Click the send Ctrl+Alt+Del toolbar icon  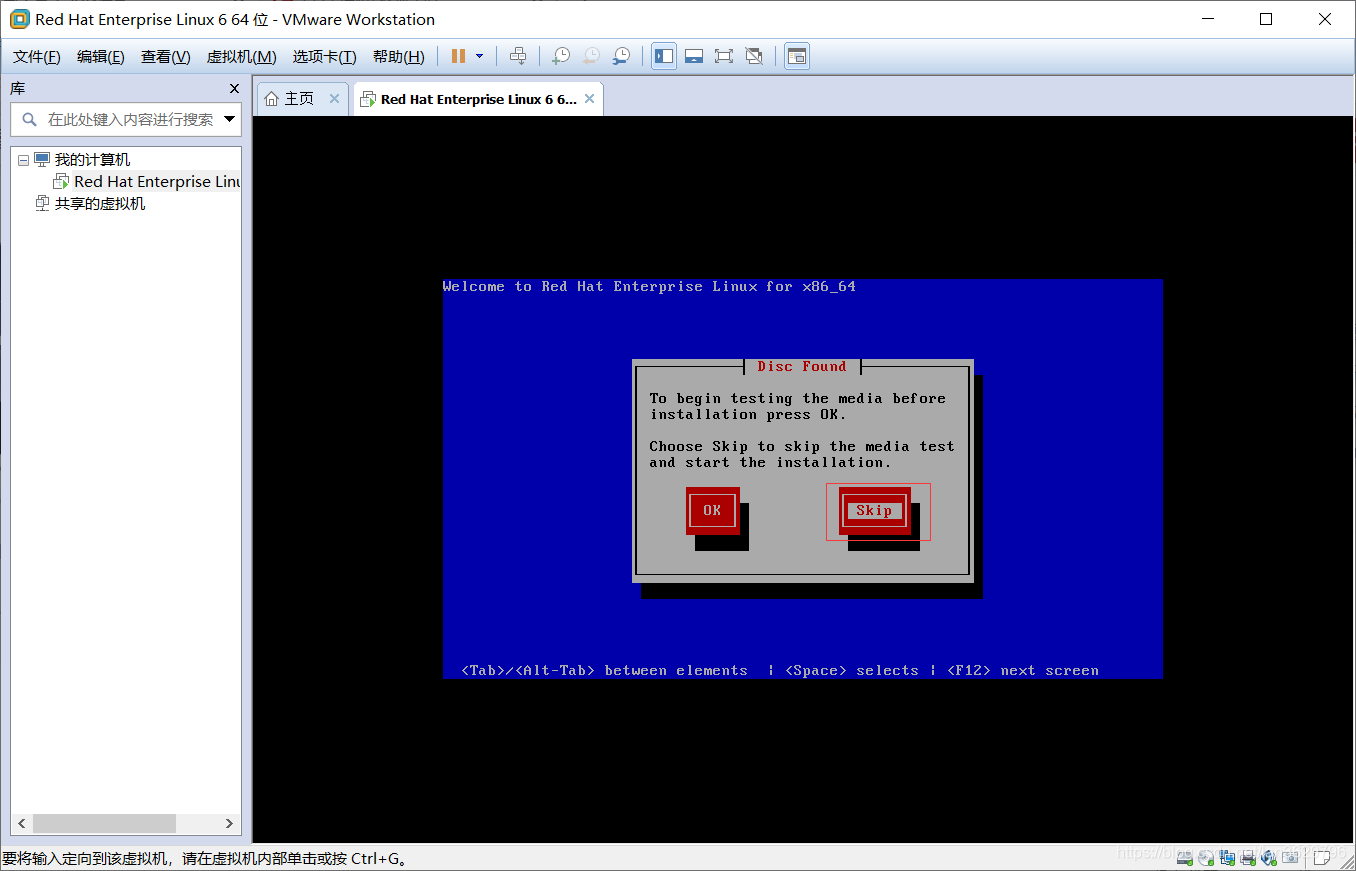click(x=517, y=56)
